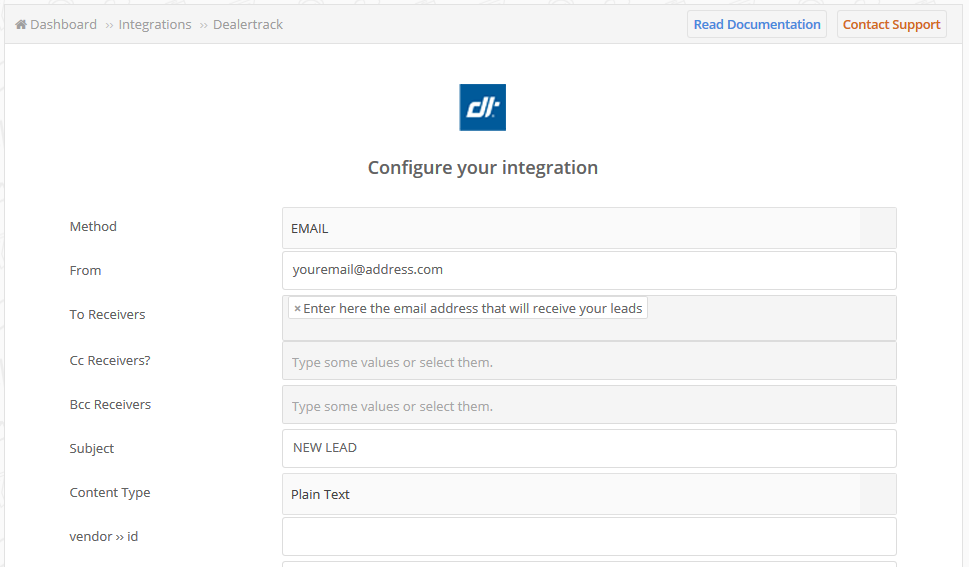Click the Content Type label
Screen dimensions: 969x567
[x=110, y=493]
